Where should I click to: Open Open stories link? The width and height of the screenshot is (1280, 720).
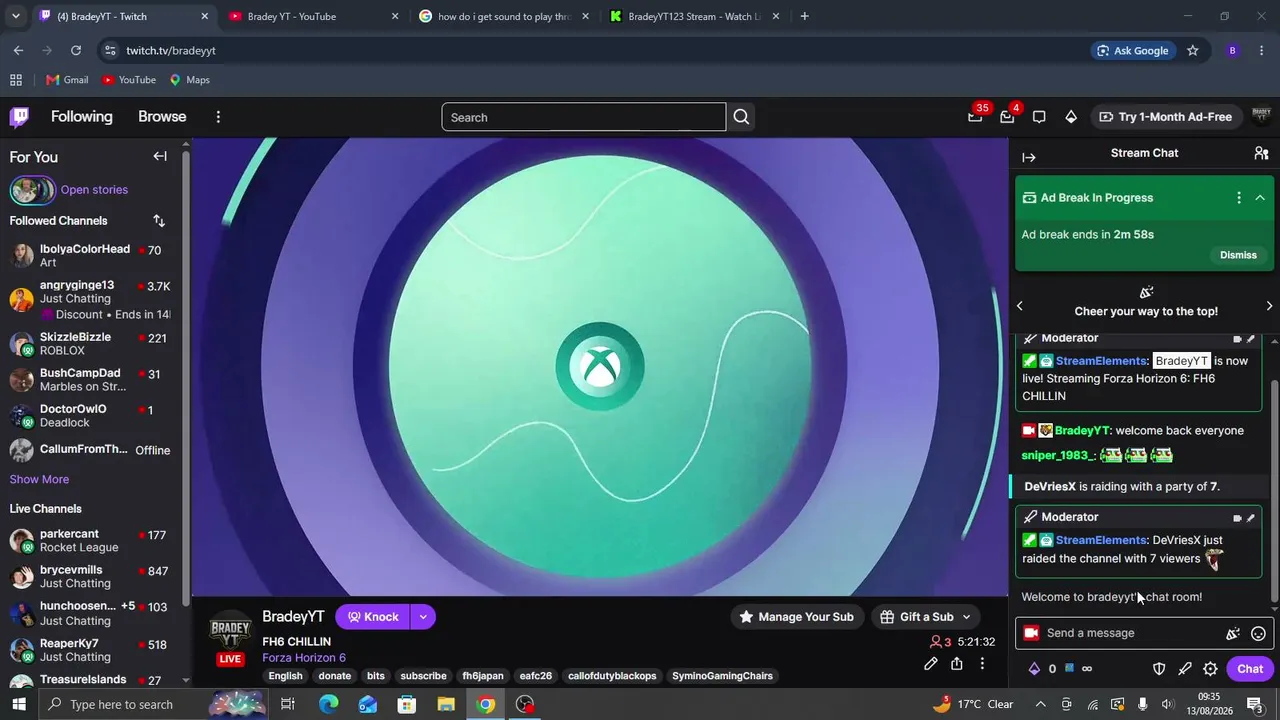coord(94,190)
